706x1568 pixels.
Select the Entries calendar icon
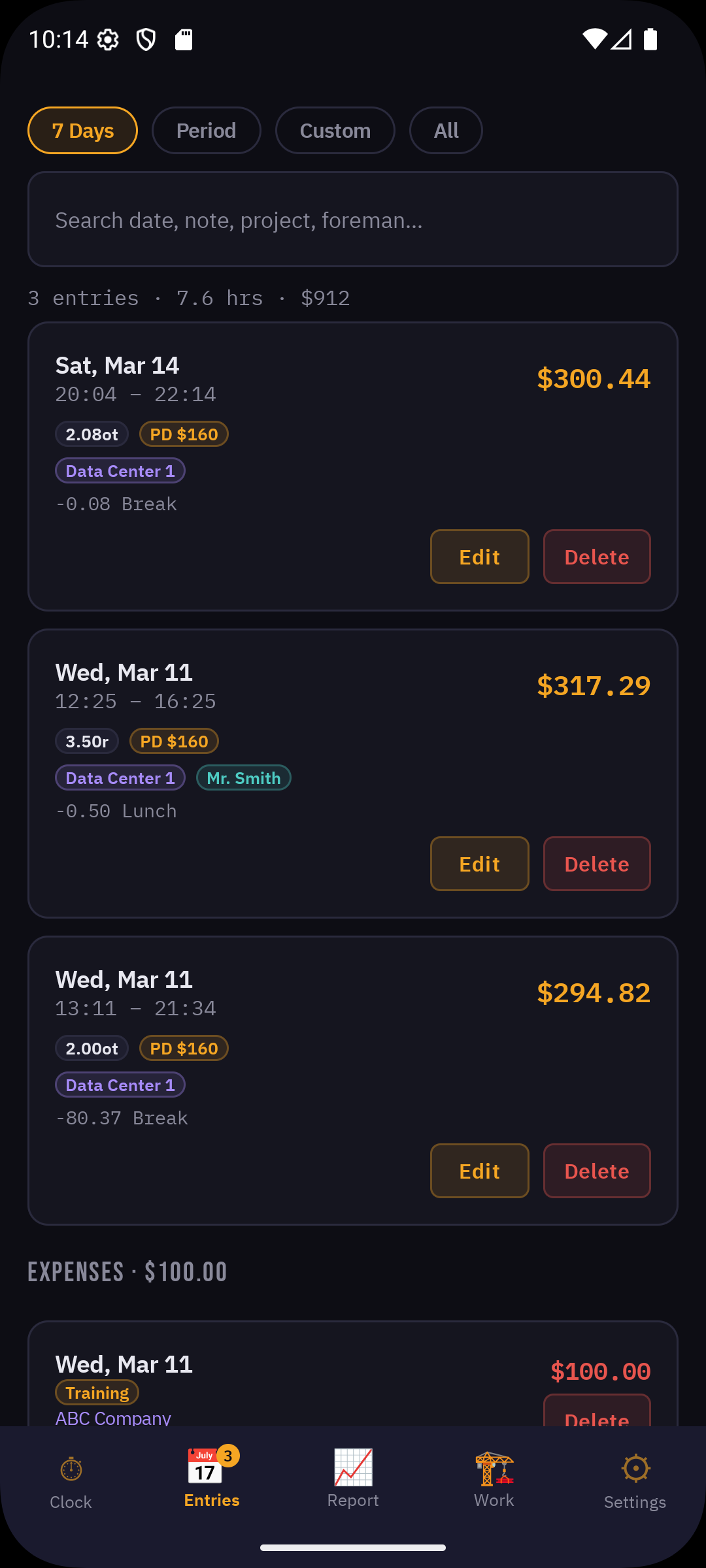tap(207, 1472)
